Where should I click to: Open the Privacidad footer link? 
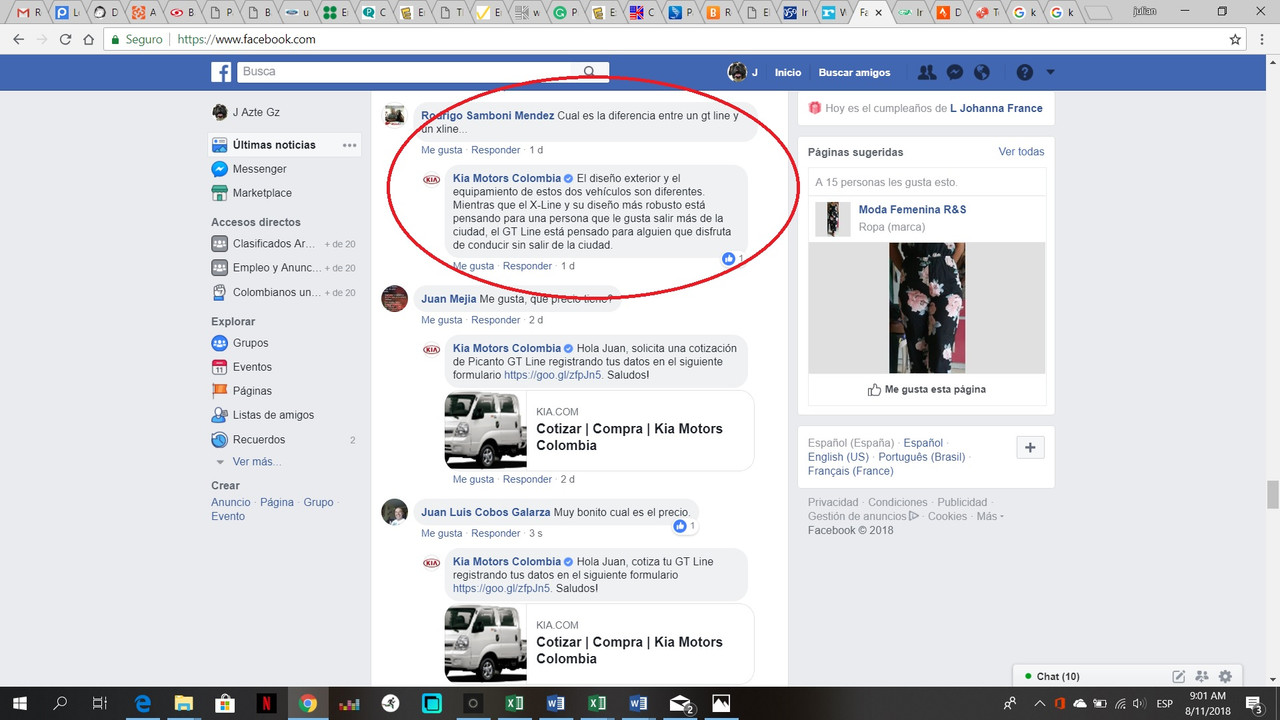[x=833, y=502]
